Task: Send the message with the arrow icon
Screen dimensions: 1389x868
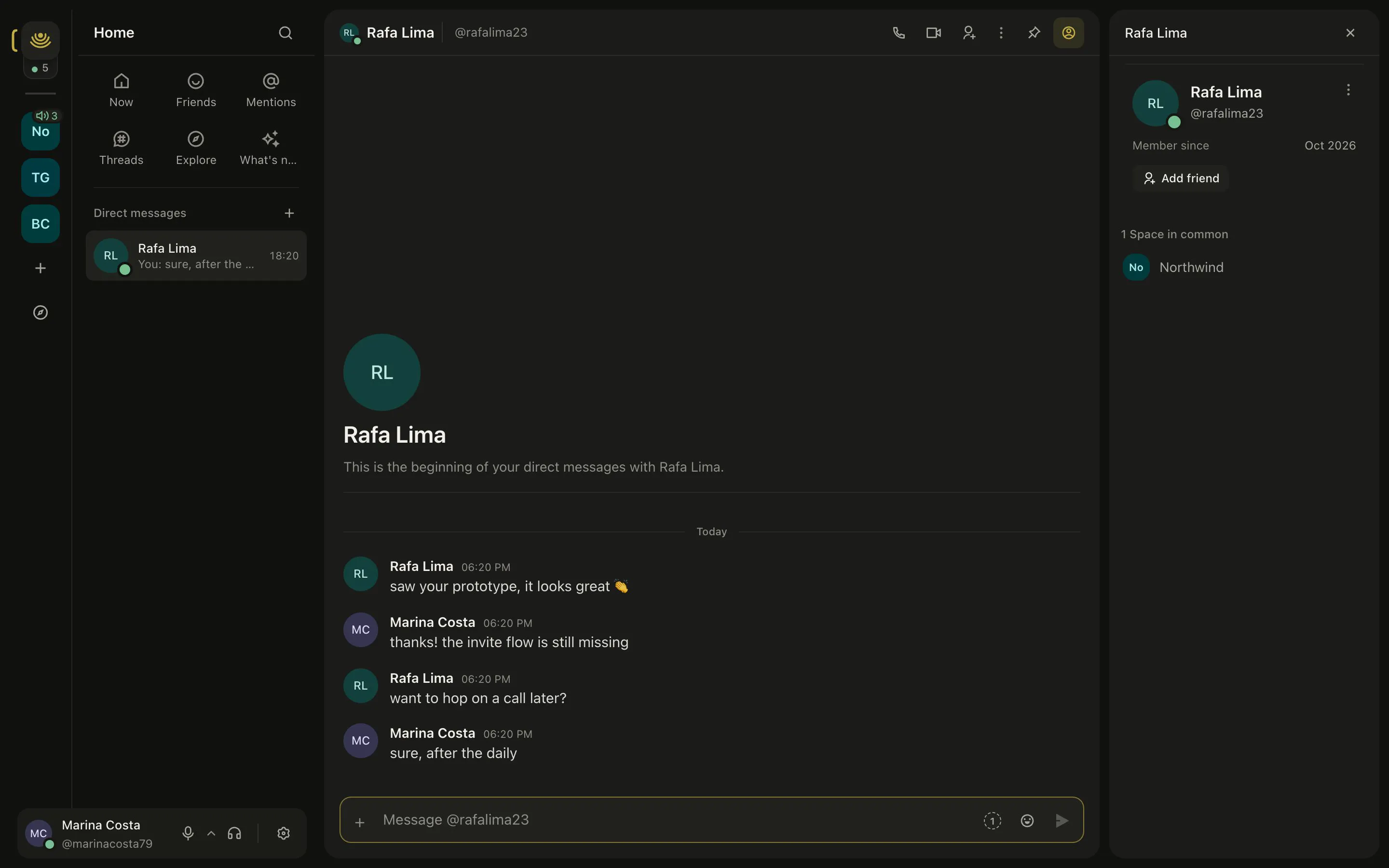Action: tap(1062, 820)
